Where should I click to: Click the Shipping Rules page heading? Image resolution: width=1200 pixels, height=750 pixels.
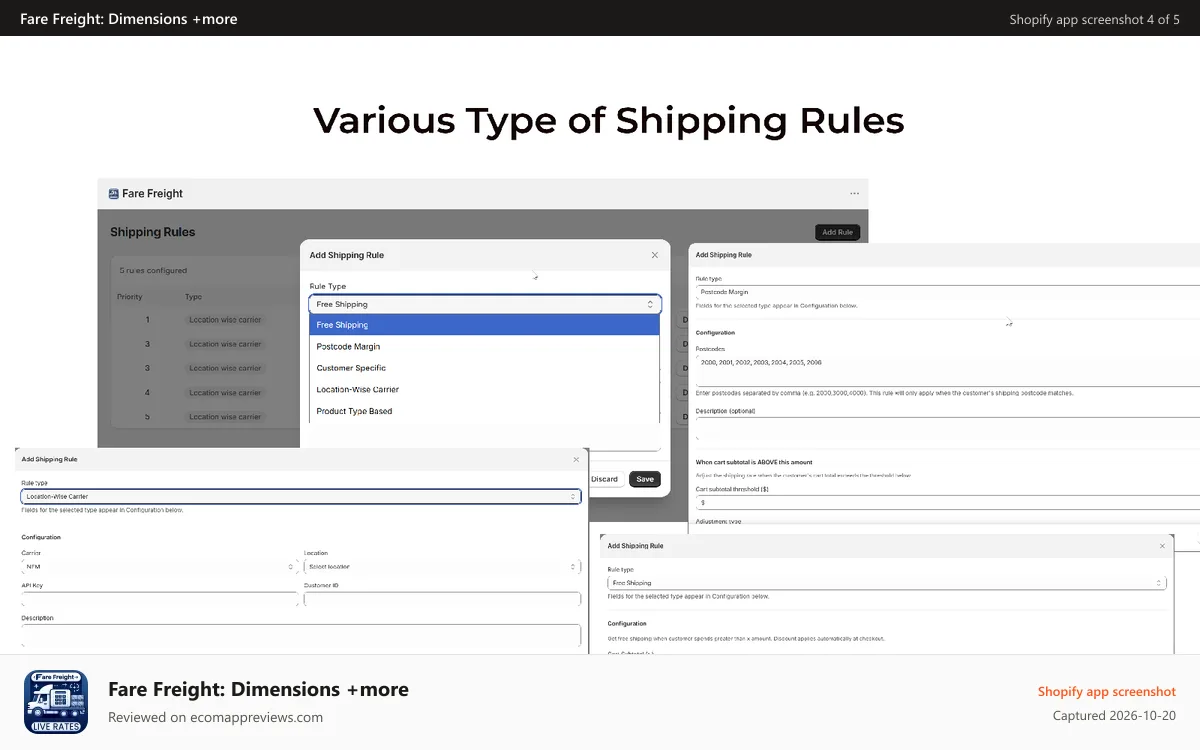[x=153, y=232]
